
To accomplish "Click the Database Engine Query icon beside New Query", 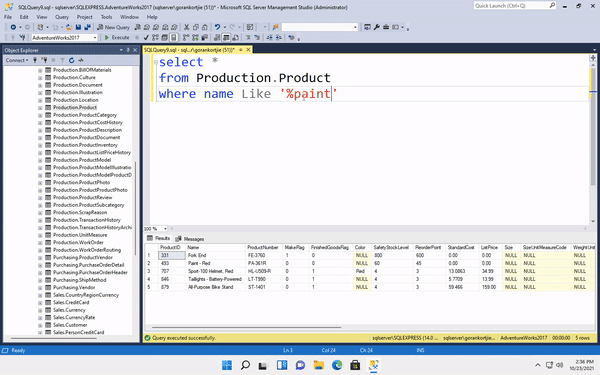I will point(137,27).
